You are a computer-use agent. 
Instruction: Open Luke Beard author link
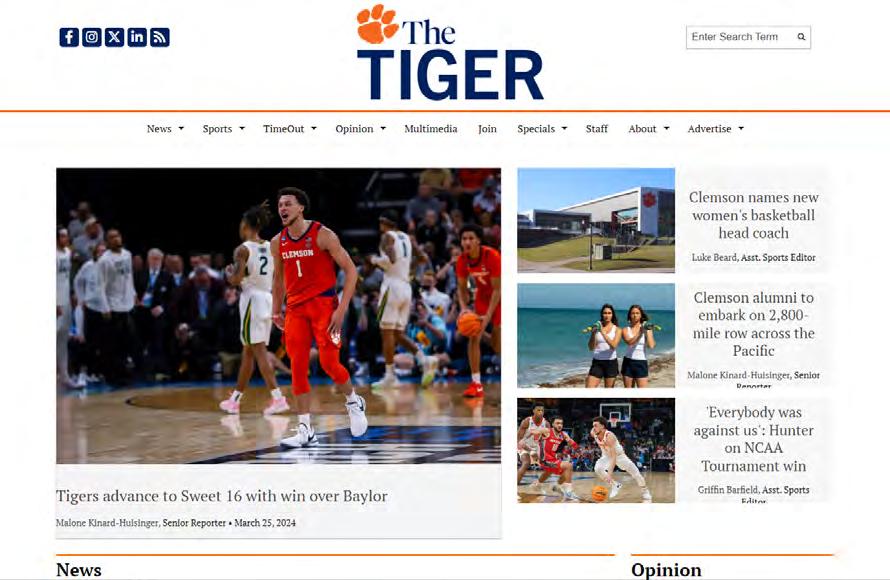point(714,257)
